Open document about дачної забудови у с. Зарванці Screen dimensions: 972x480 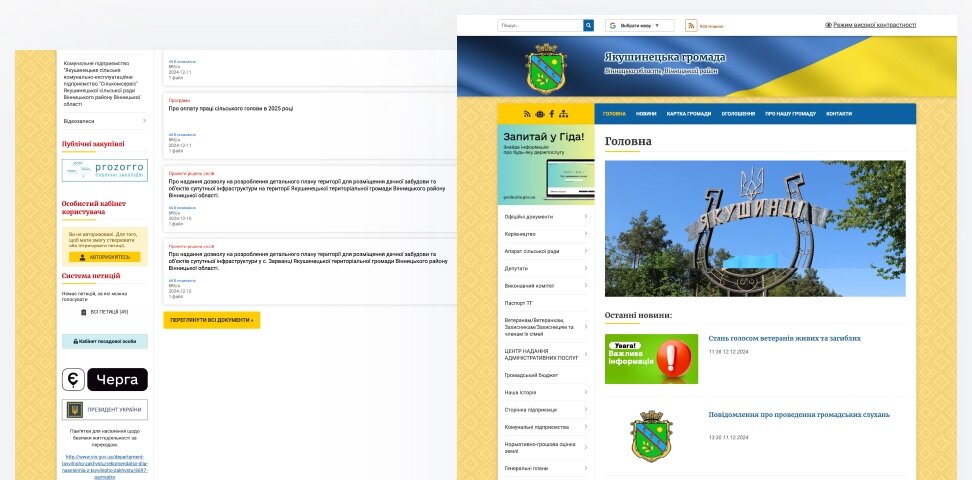pyautogui.click(x=307, y=261)
